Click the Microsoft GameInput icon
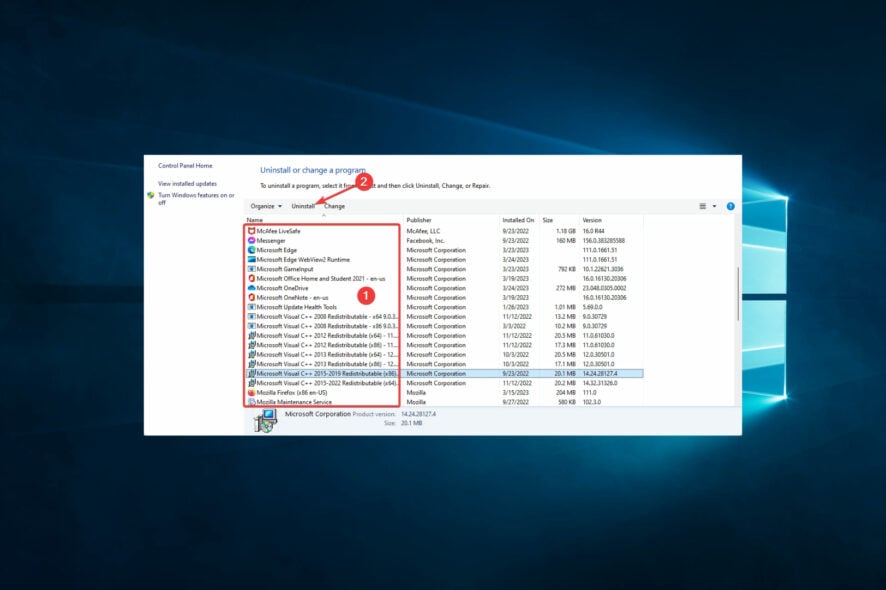886x590 pixels. (x=251, y=269)
